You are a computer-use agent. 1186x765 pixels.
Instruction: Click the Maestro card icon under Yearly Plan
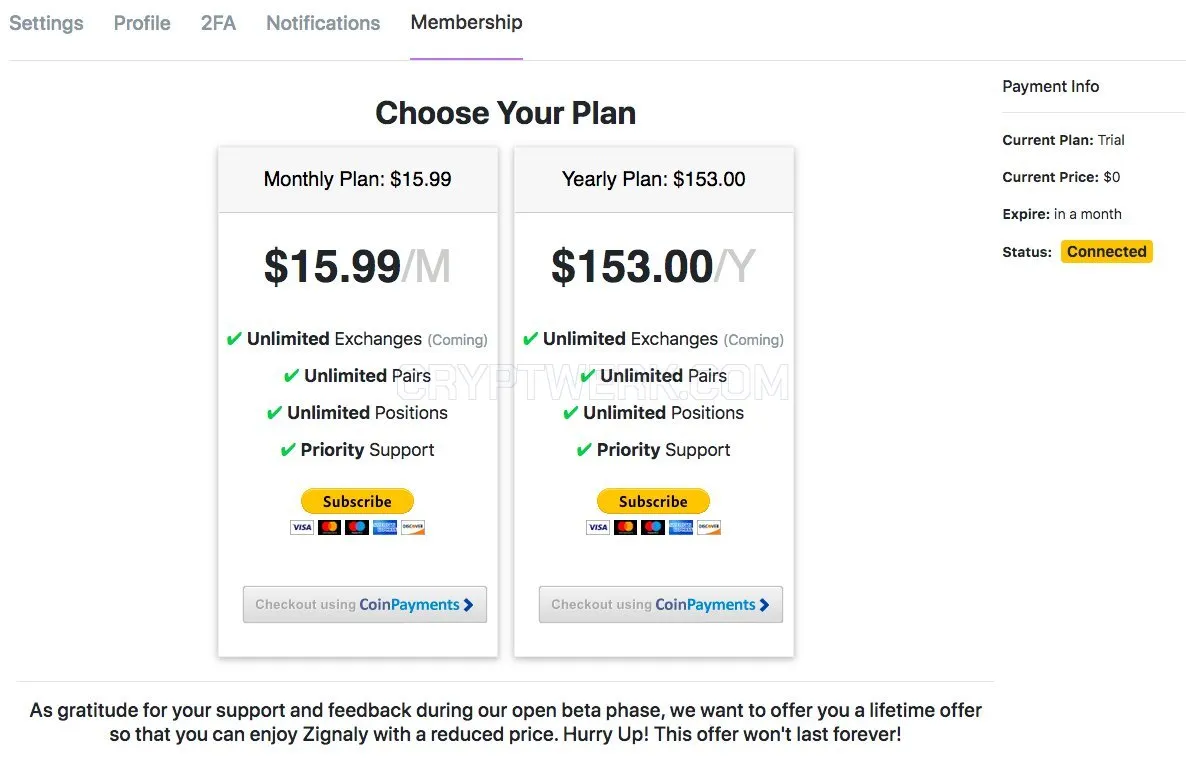pos(653,527)
